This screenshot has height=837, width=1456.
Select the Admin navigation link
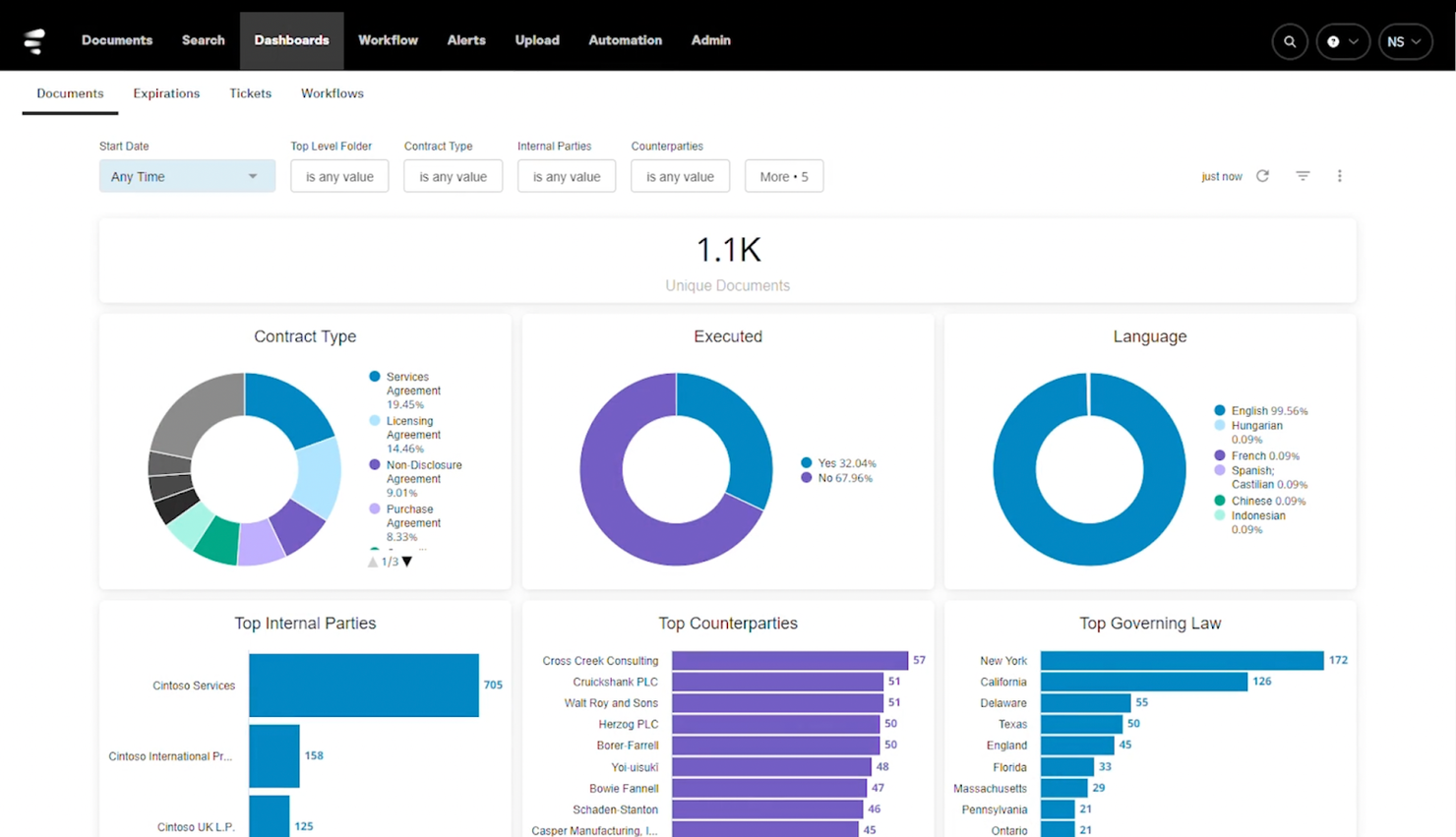pyautogui.click(x=710, y=40)
